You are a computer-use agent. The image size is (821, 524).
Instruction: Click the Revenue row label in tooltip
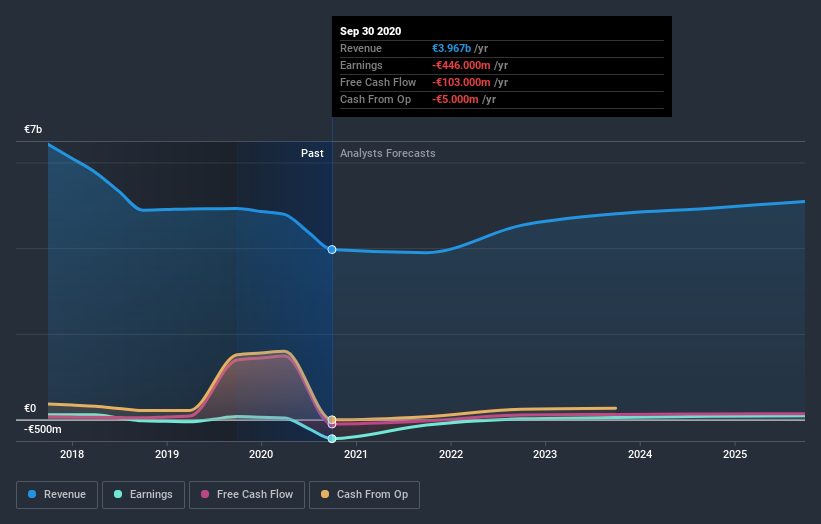[361, 48]
